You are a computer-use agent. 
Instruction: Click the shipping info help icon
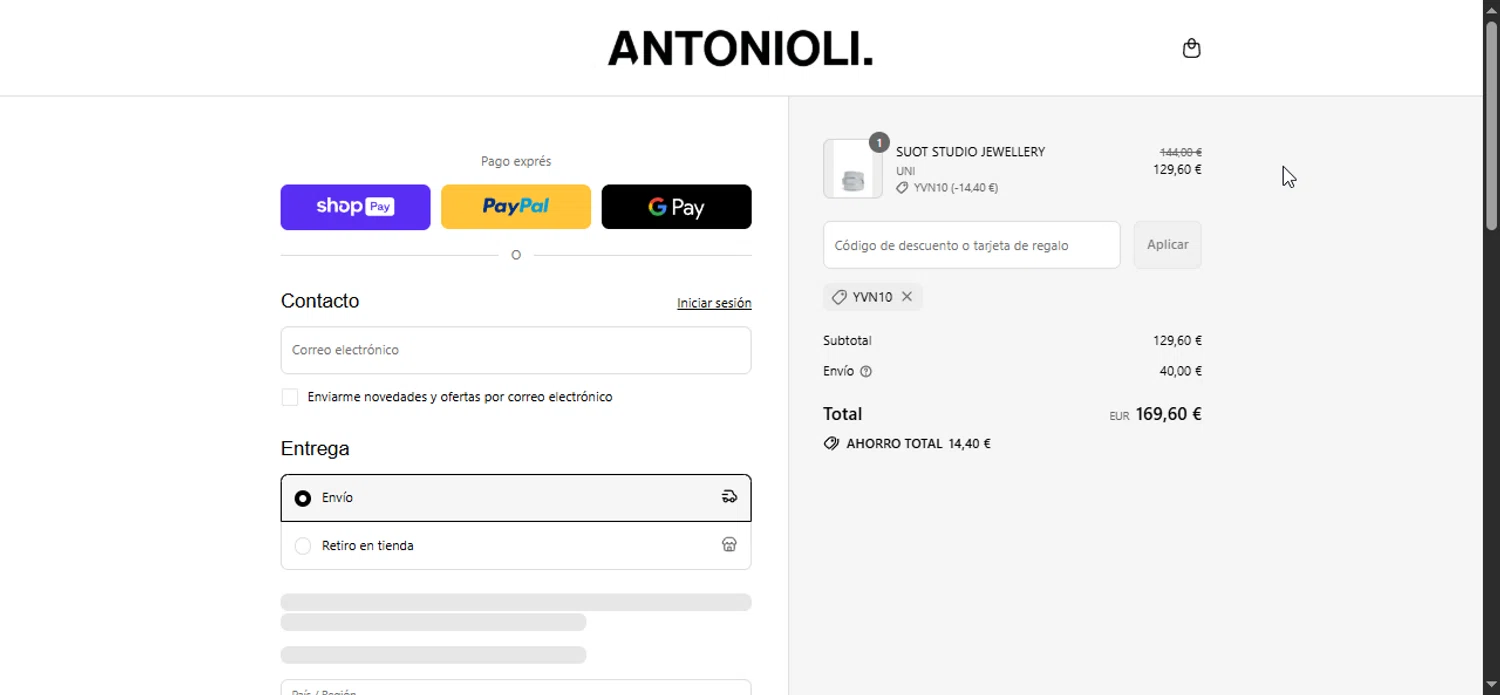tap(866, 371)
